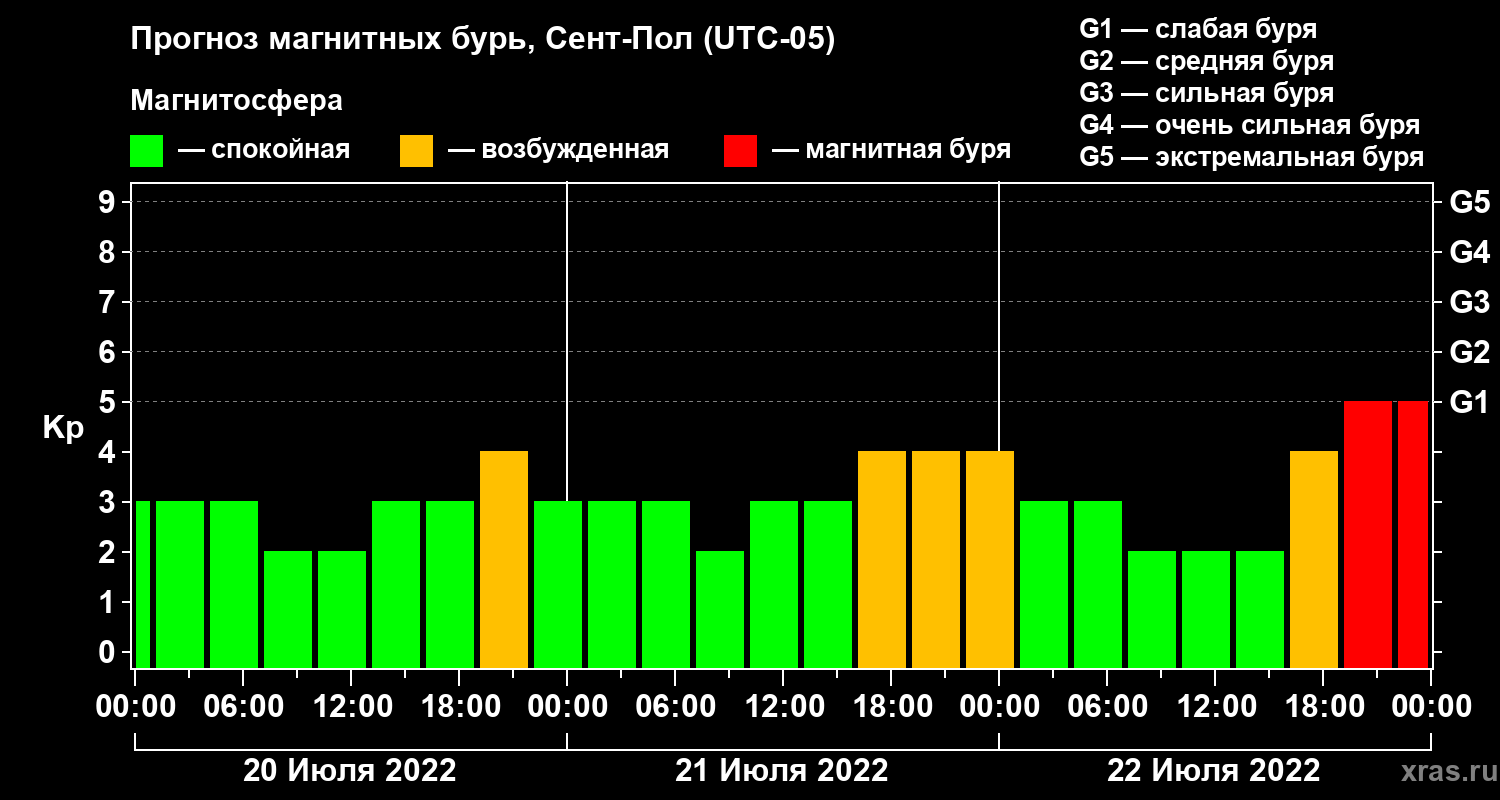The width and height of the screenshot is (1500, 800).
Task: Click the G2 label on the right axis
Action: click(x=1469, y=352)
